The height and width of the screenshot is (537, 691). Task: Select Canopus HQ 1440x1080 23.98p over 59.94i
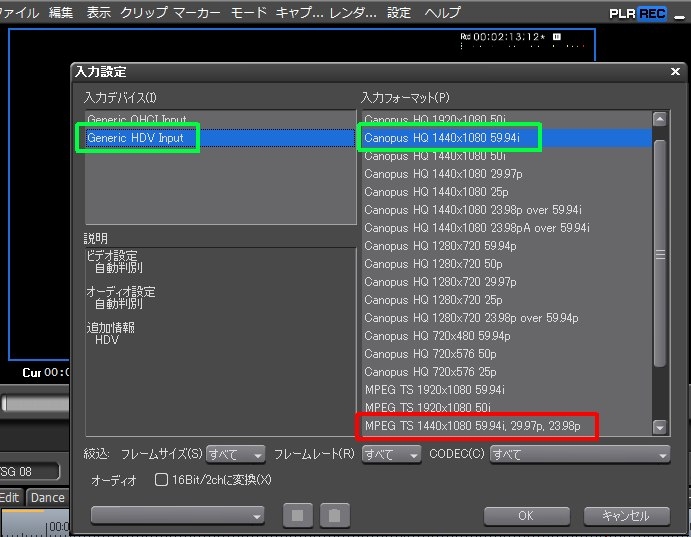coord(507,210)
